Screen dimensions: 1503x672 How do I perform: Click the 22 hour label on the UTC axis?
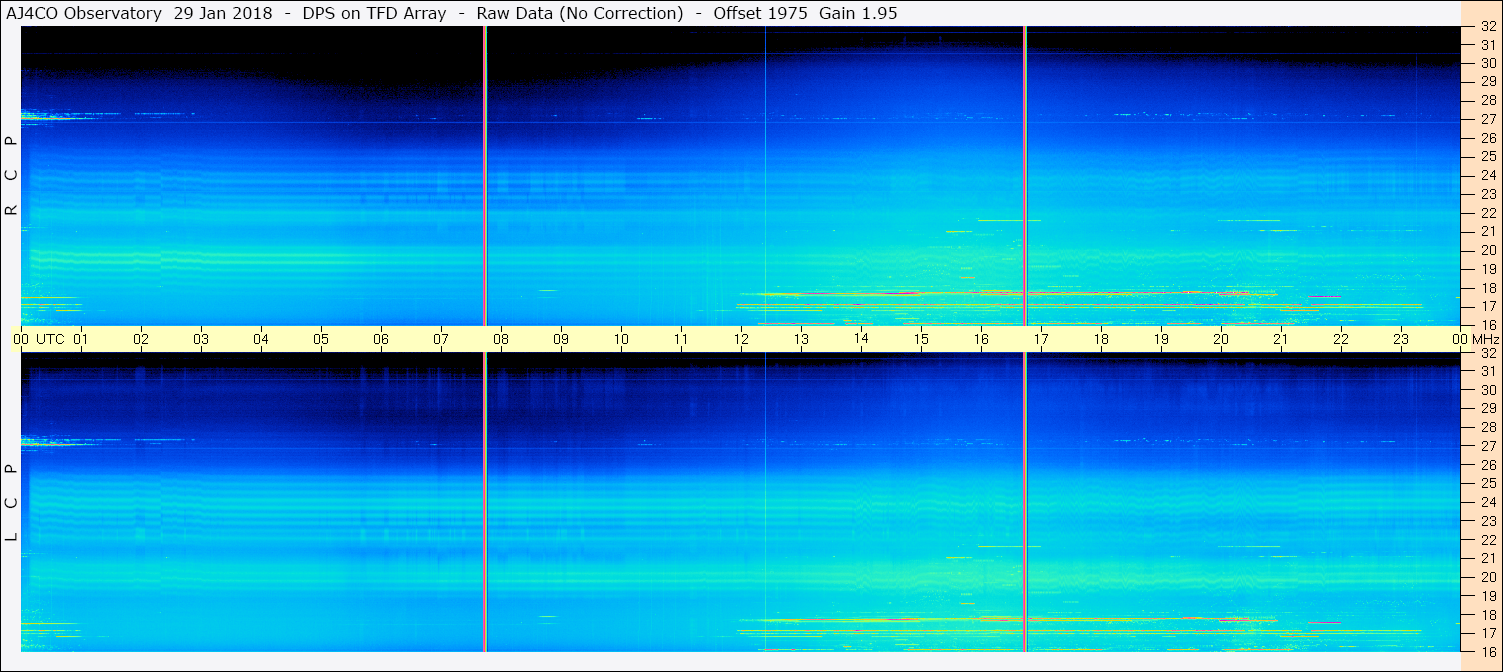(x=1341, y=339)
